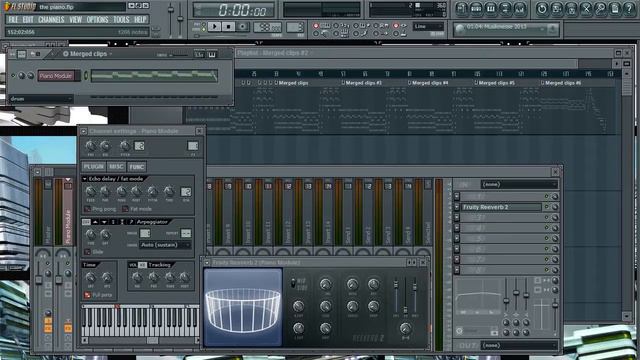
Task: Toggle the Fat mode checkbox
Action: coord(125,209)
